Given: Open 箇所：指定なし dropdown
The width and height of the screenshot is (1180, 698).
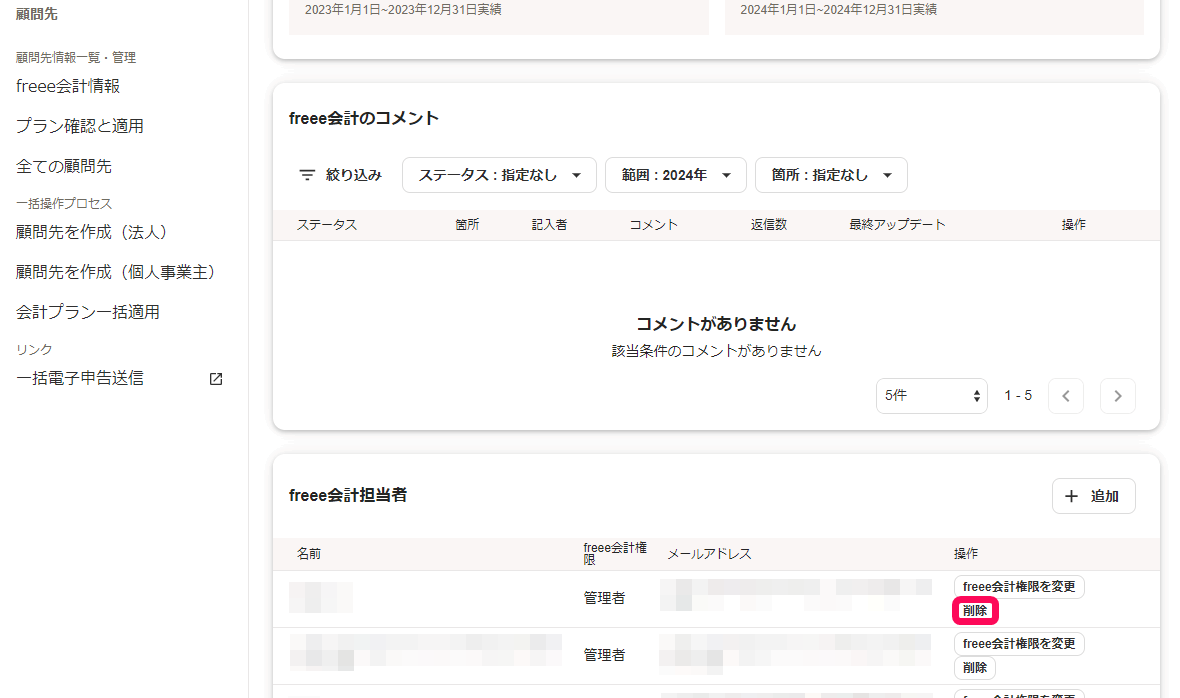Looking at the screenshot, I should (831, 175).
